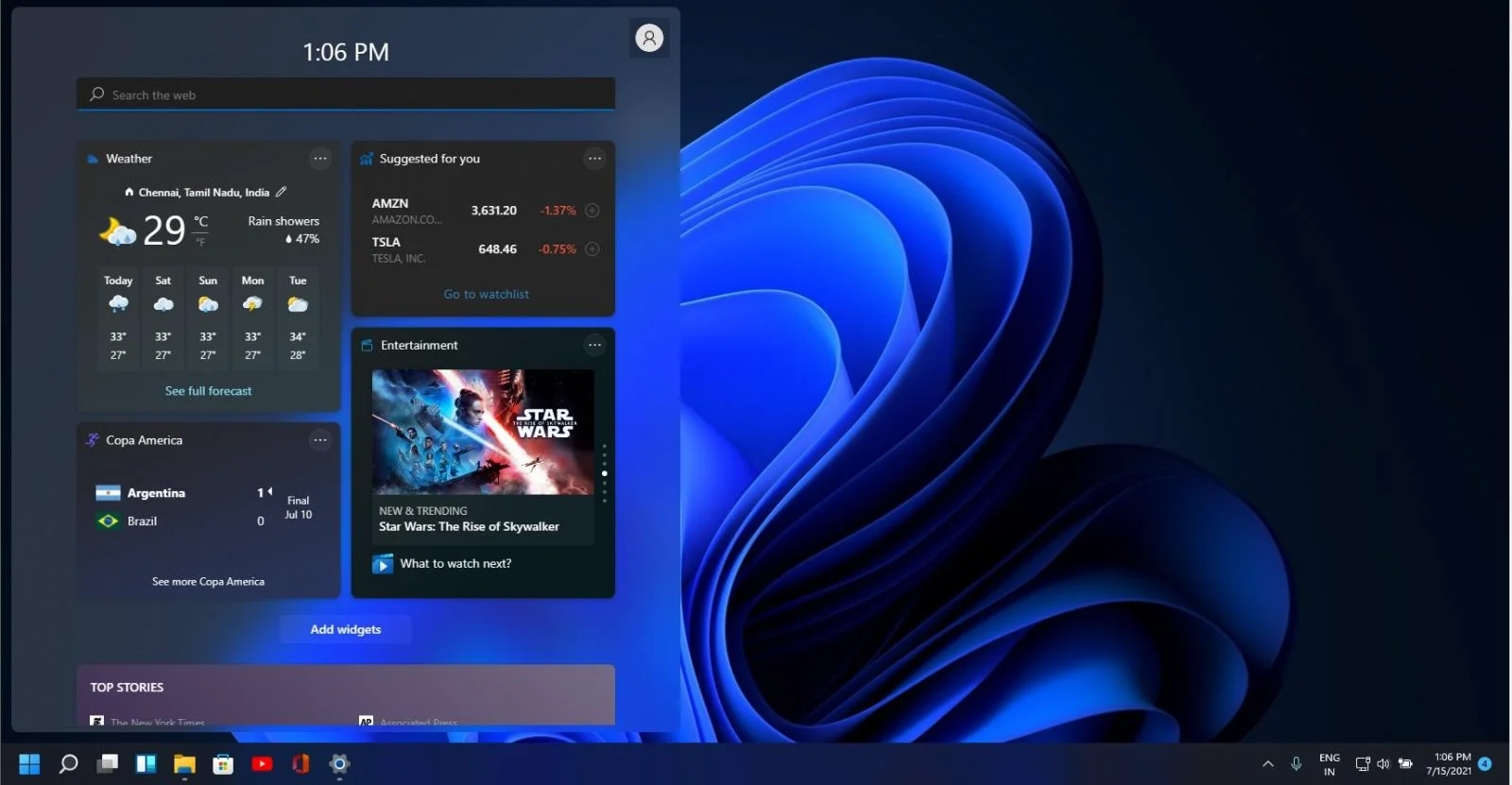The height and width of the screenshot is (785, 1512).
Task: Open Task View on taskbar
Action: pyautogui.click(x=108, y=763)
